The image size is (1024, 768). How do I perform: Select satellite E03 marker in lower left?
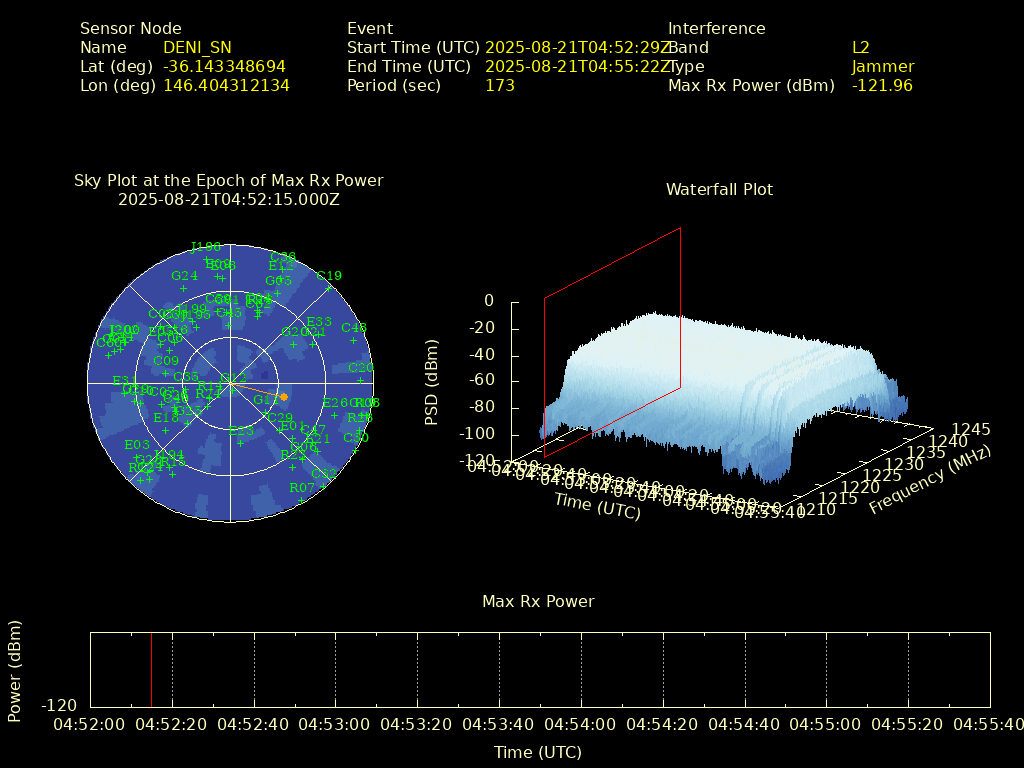pos(137,457)
